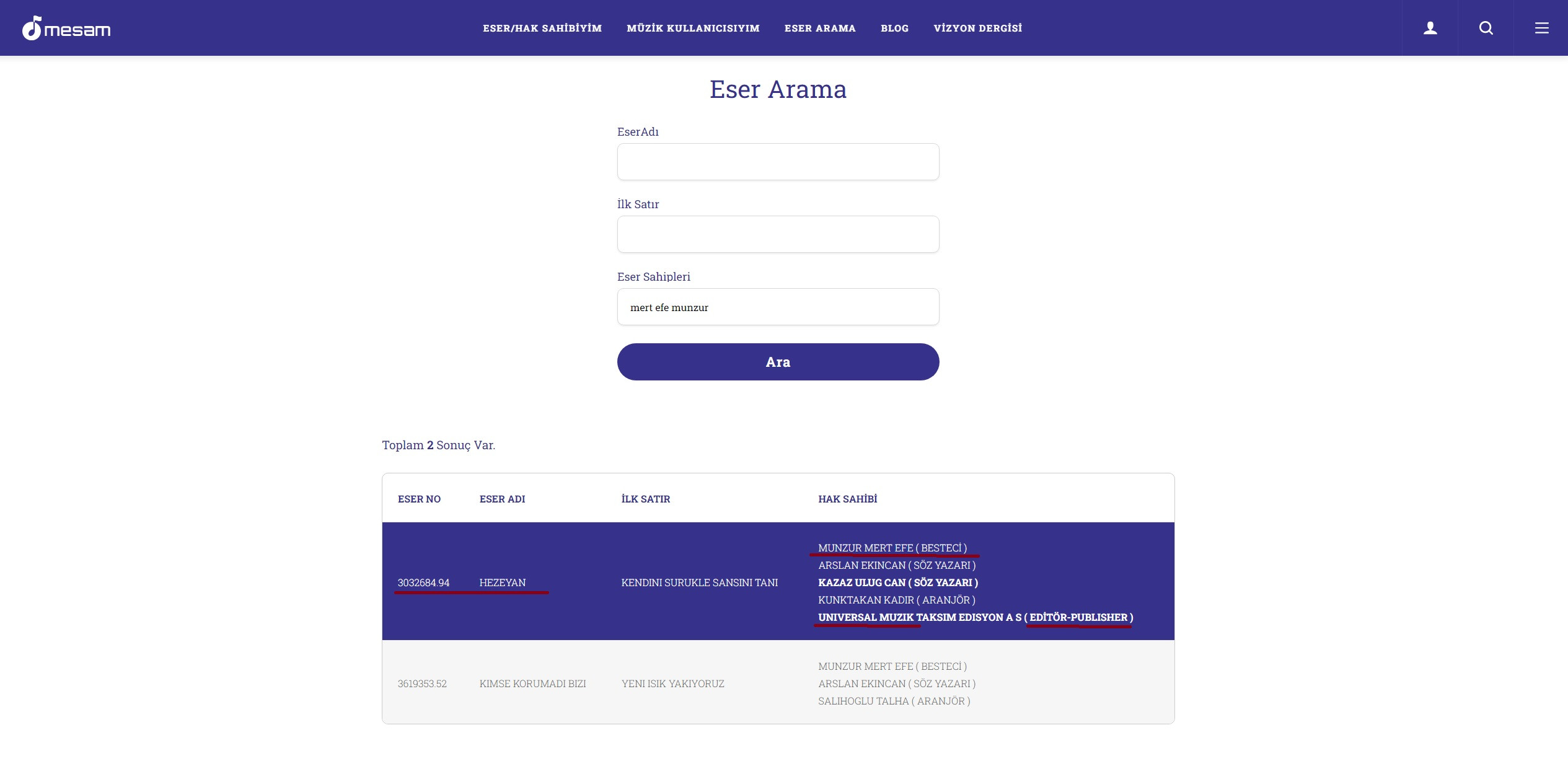Click into the İlk Satır field
This screenshot has width=1568, height=777.
(x=778, y=234)
